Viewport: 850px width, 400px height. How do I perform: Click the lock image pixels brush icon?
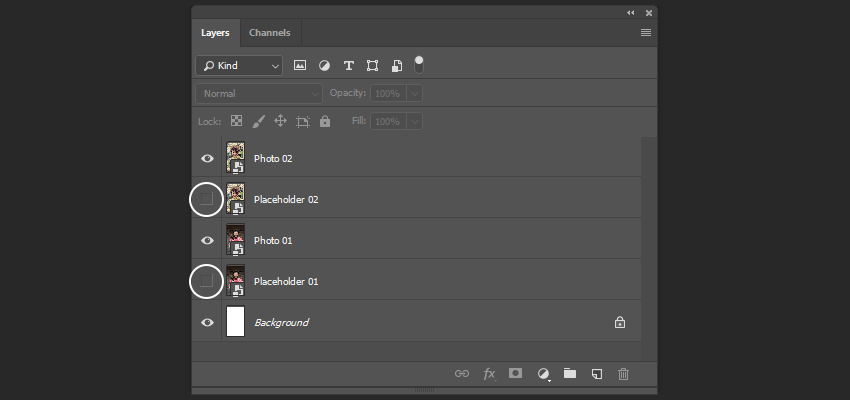pyautogui.click(x=259, y=121)
